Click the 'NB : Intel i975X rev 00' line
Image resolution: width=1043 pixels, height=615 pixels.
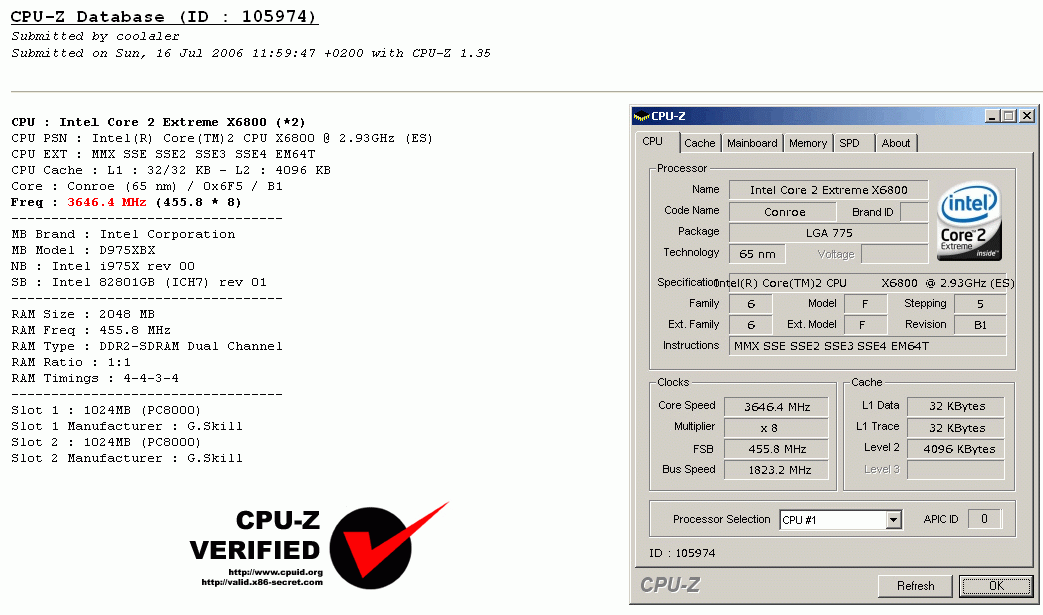click(102, 266)
